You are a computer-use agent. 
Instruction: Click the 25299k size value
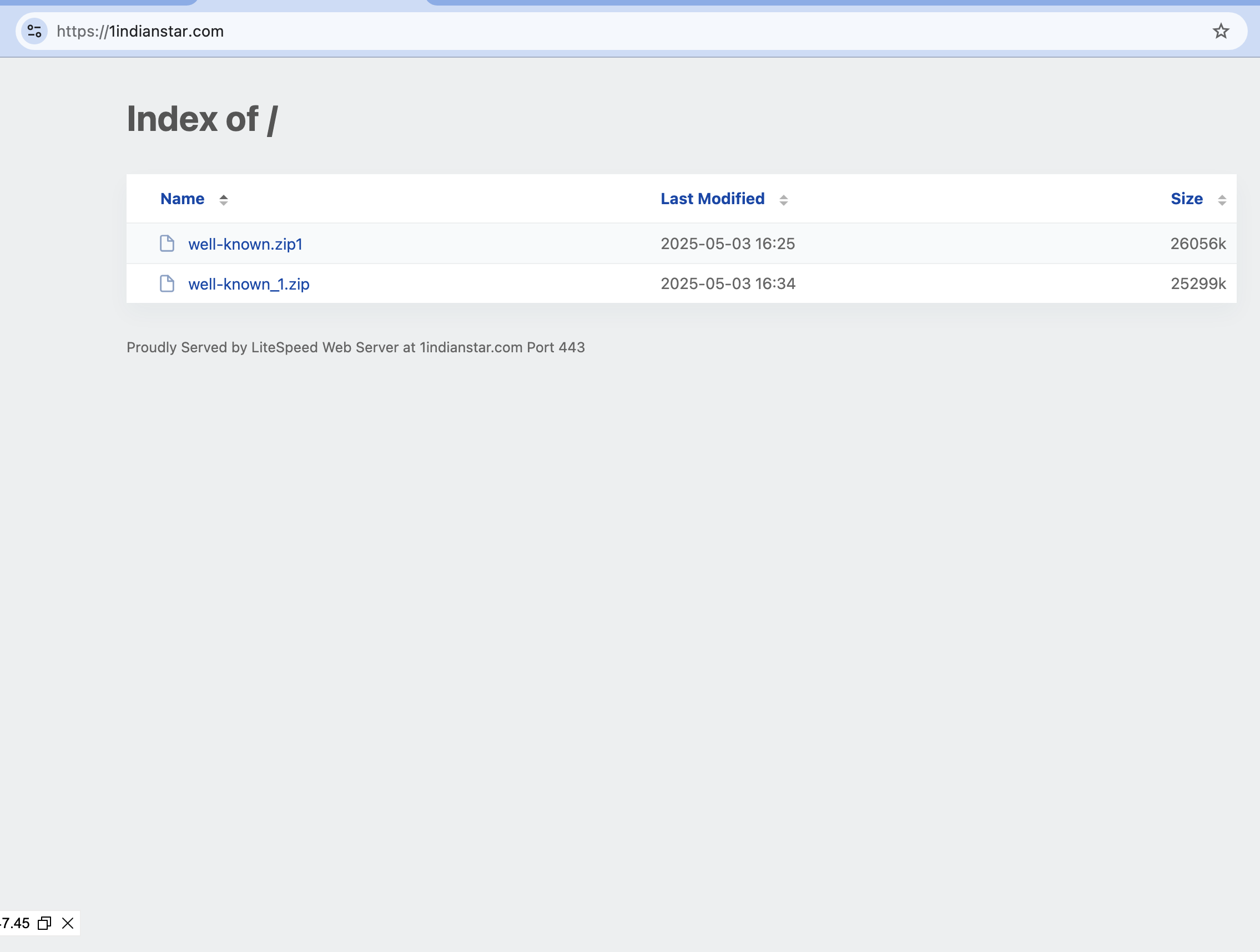tap(1197, 283)
